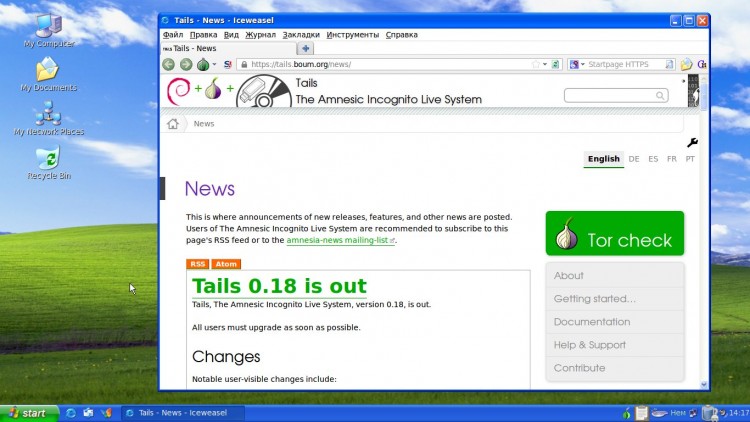Open the Инструменты menu
750x422 pixels.
pyautogui.click(x=353, y=34)
